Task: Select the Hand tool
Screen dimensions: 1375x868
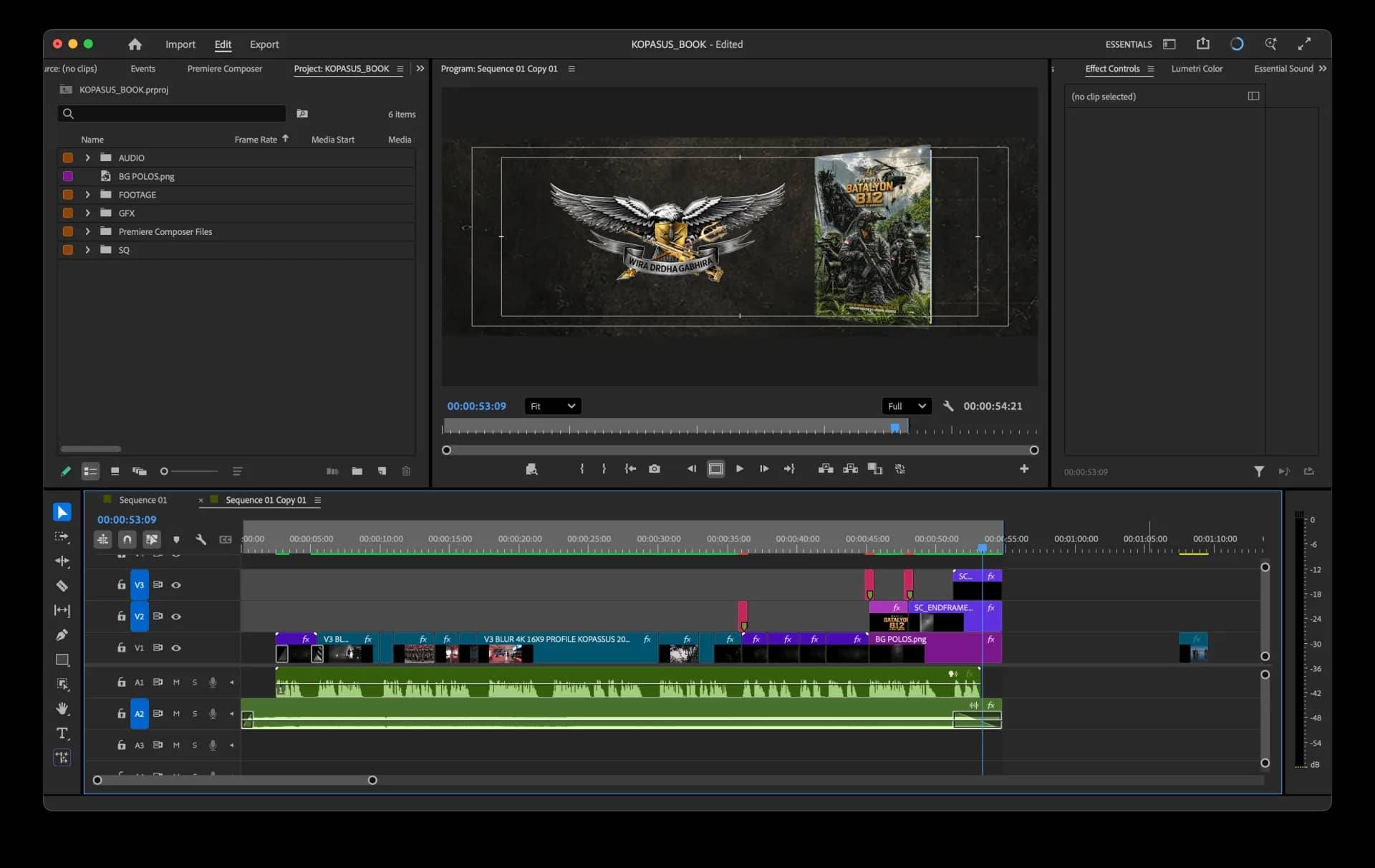Action: coord(62,708)
